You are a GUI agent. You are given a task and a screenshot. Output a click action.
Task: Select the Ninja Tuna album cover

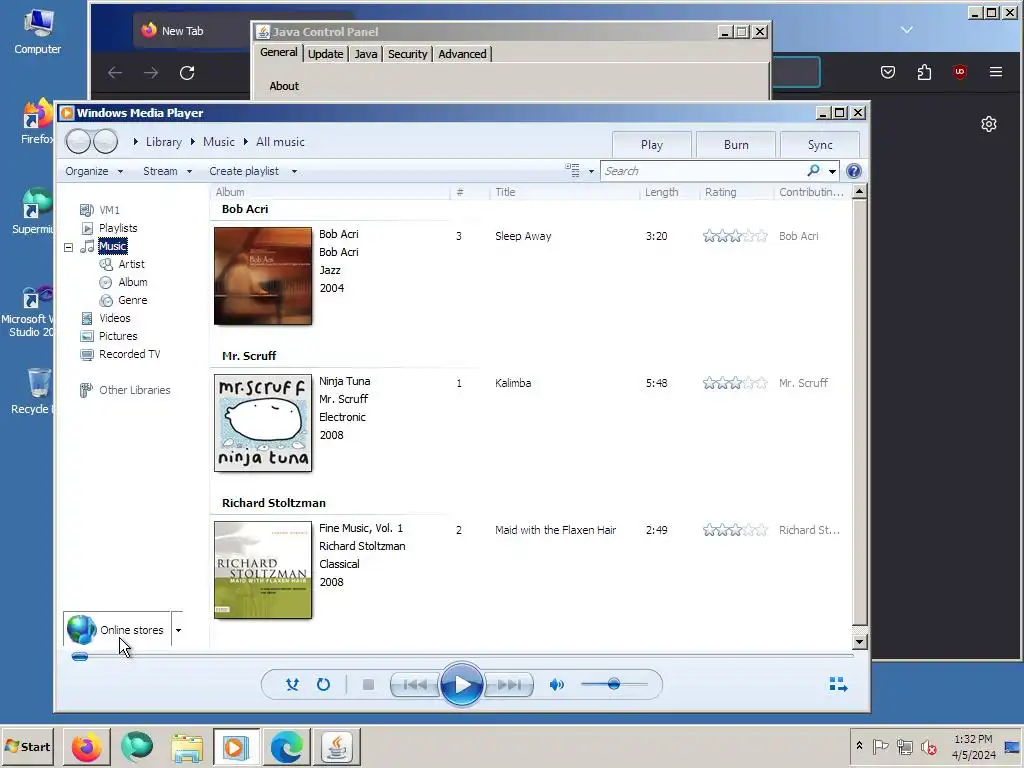(x=263, y=423)
